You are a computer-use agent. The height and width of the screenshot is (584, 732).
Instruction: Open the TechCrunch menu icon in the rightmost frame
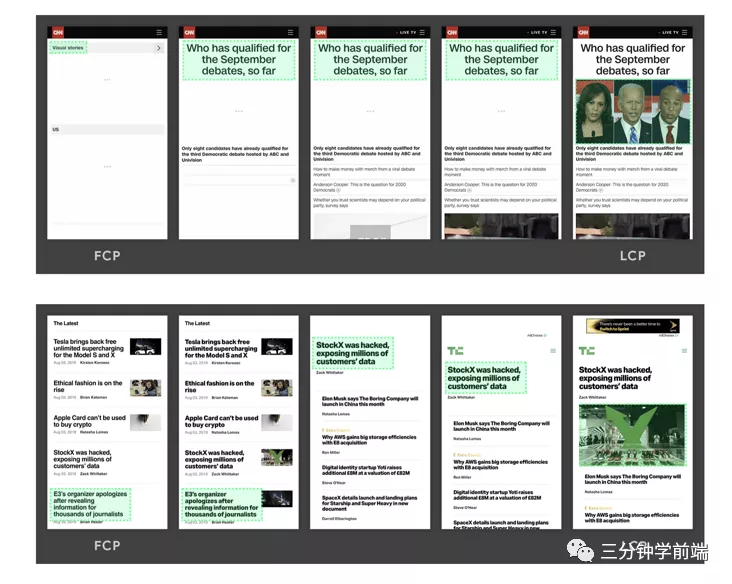(684, 351)
